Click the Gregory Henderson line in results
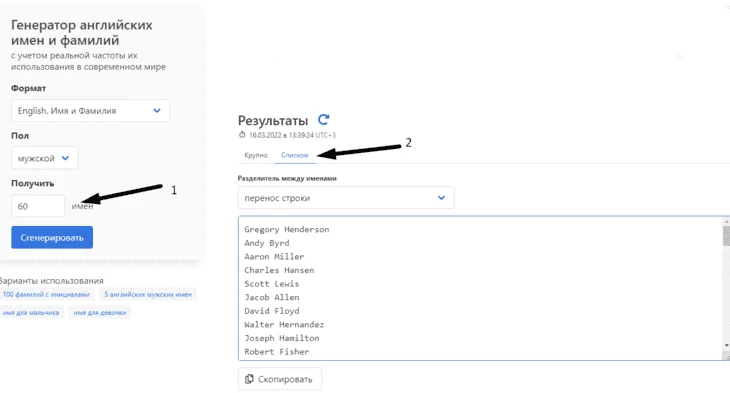Screen dimensions: 730x393 287,230
